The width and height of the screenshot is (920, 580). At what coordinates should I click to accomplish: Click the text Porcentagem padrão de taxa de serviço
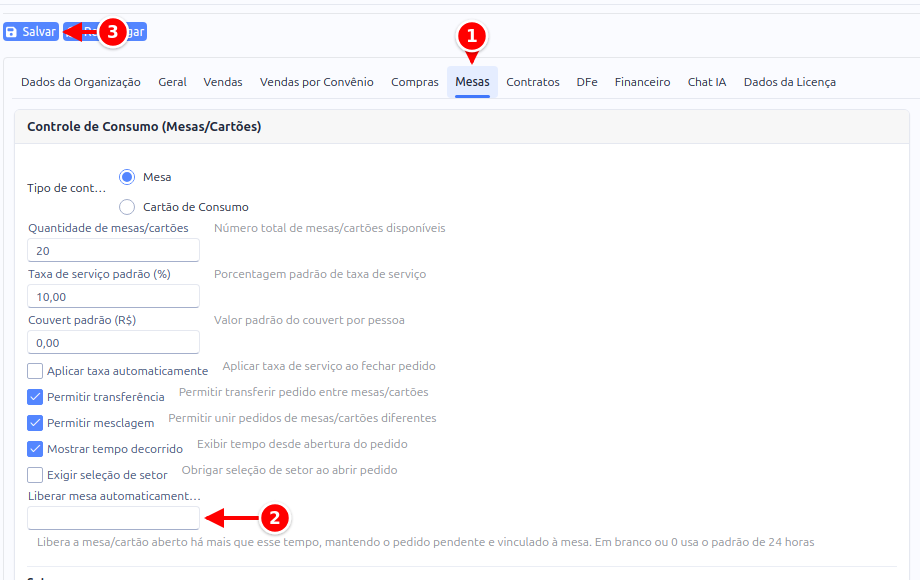click(x=320, y=274)
